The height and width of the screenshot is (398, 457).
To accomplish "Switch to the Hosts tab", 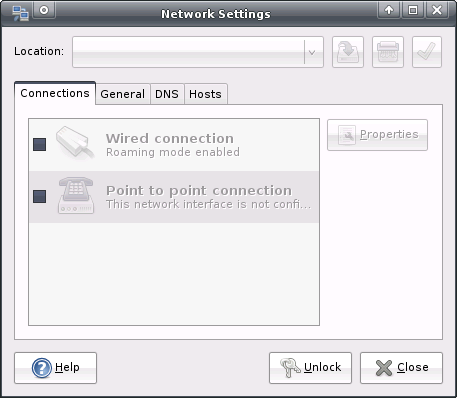I will [x=205, y=94].
